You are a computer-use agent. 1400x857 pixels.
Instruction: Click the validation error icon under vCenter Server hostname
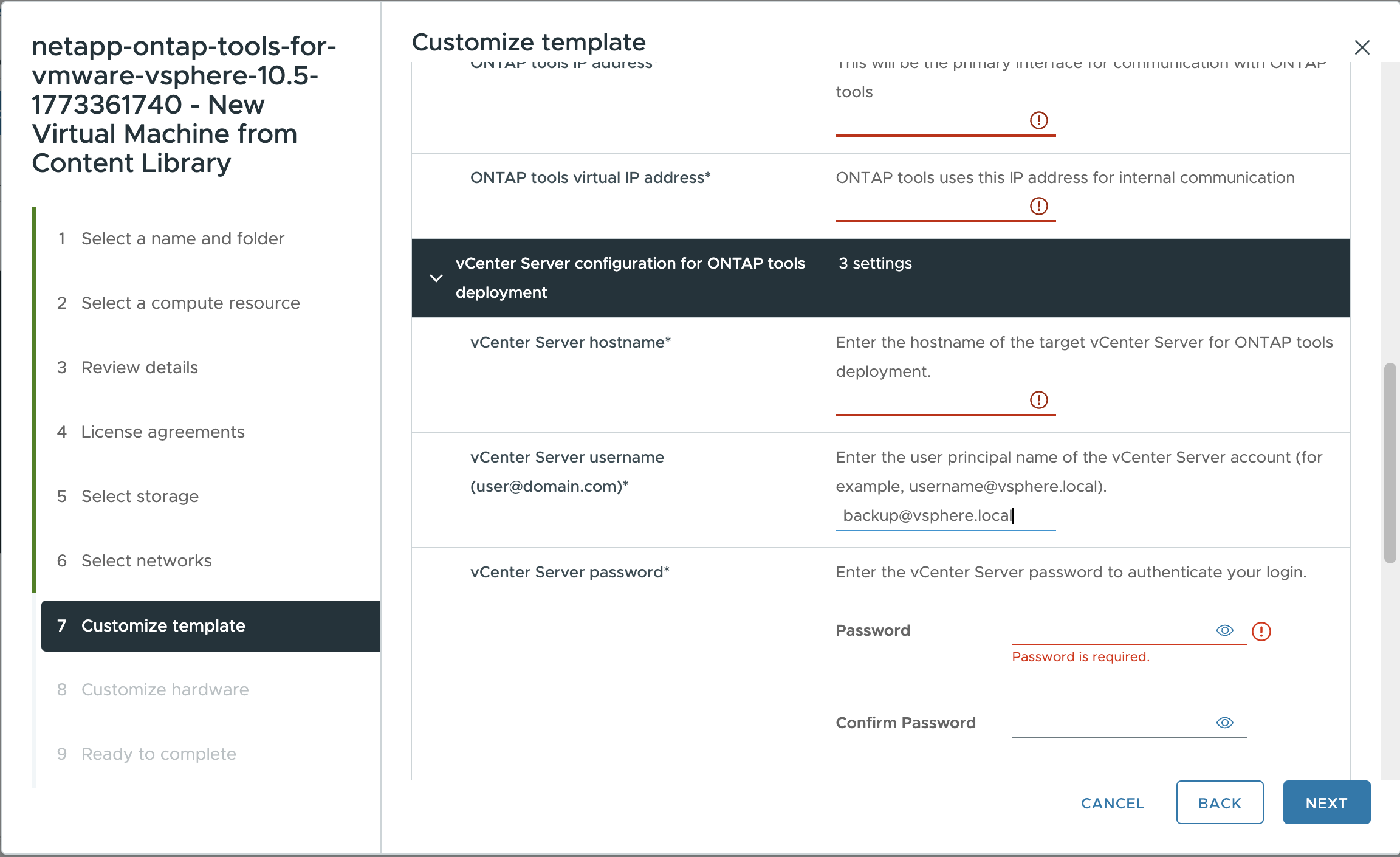coord(1040,400)
